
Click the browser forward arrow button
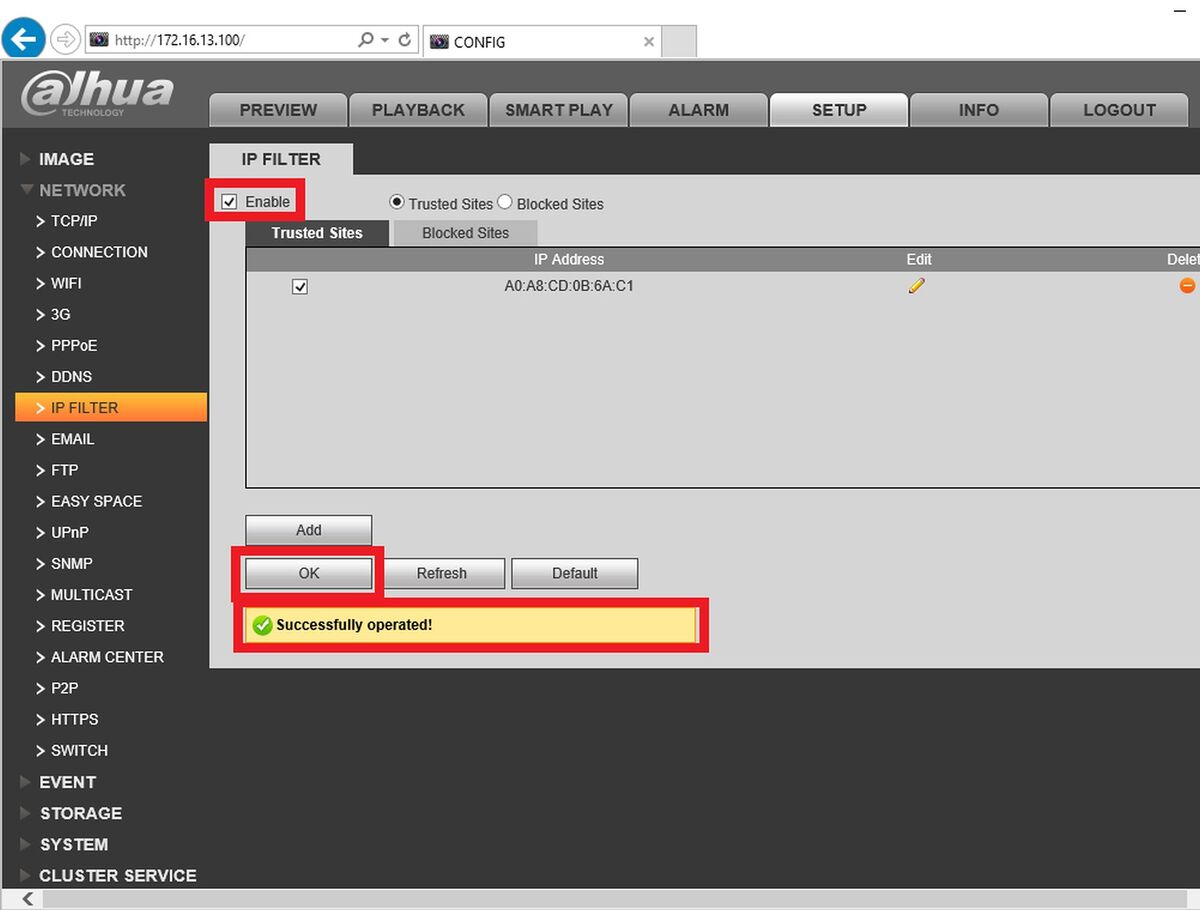coord(64,40)
